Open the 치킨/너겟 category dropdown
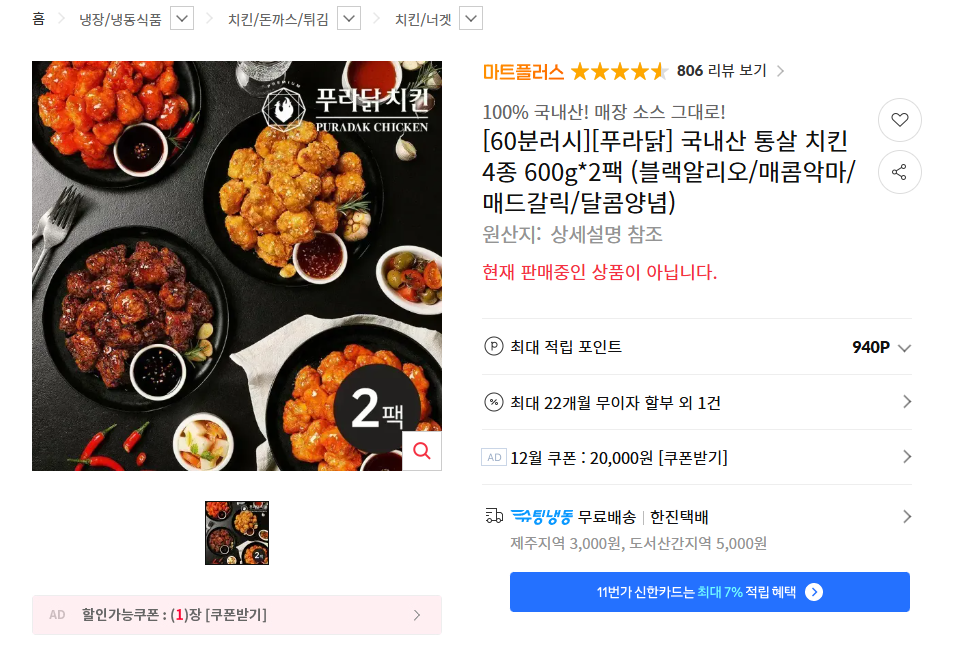The width and height of the screenshot is (969, 647). [x=471, y=19]
